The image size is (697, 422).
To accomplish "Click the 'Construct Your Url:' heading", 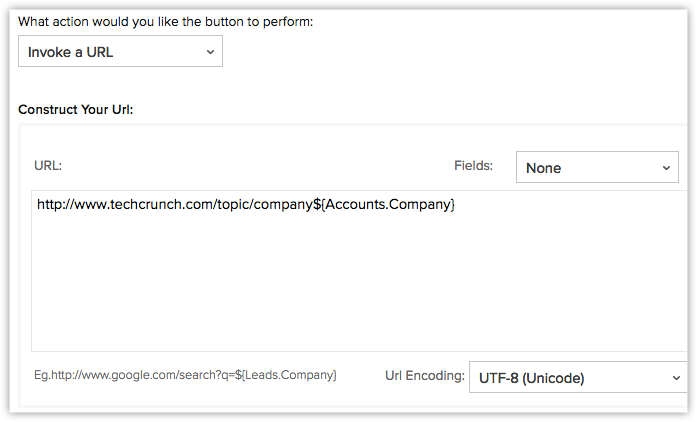I will 76,107.
